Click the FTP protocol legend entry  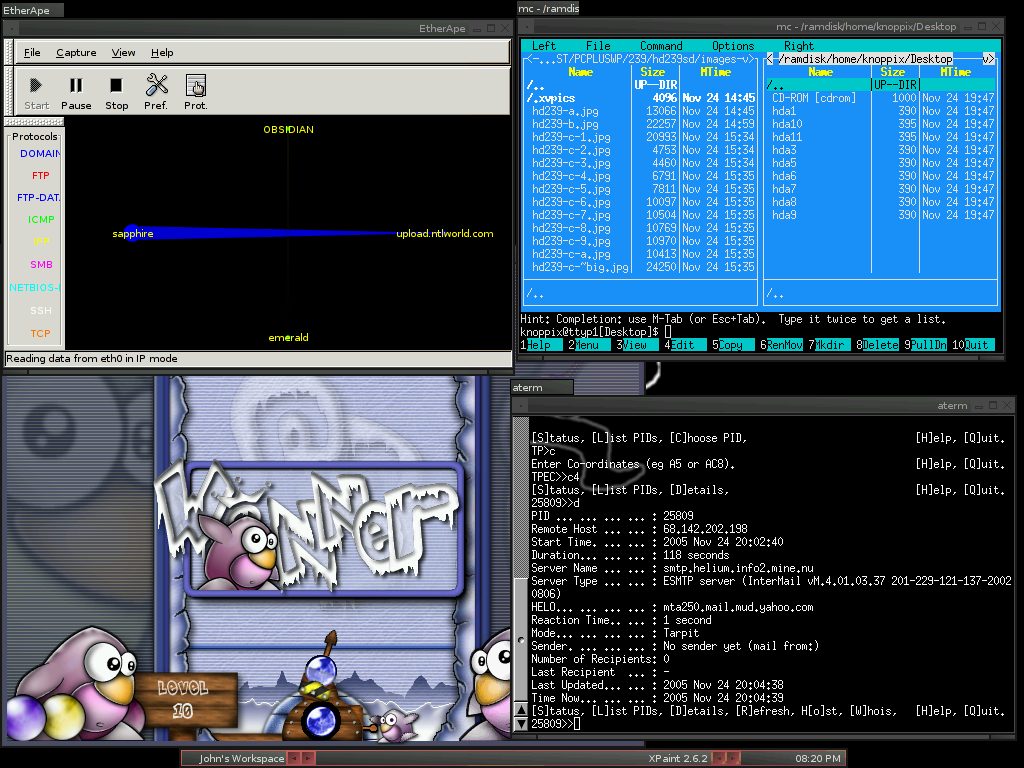click(x=40, y=176)
